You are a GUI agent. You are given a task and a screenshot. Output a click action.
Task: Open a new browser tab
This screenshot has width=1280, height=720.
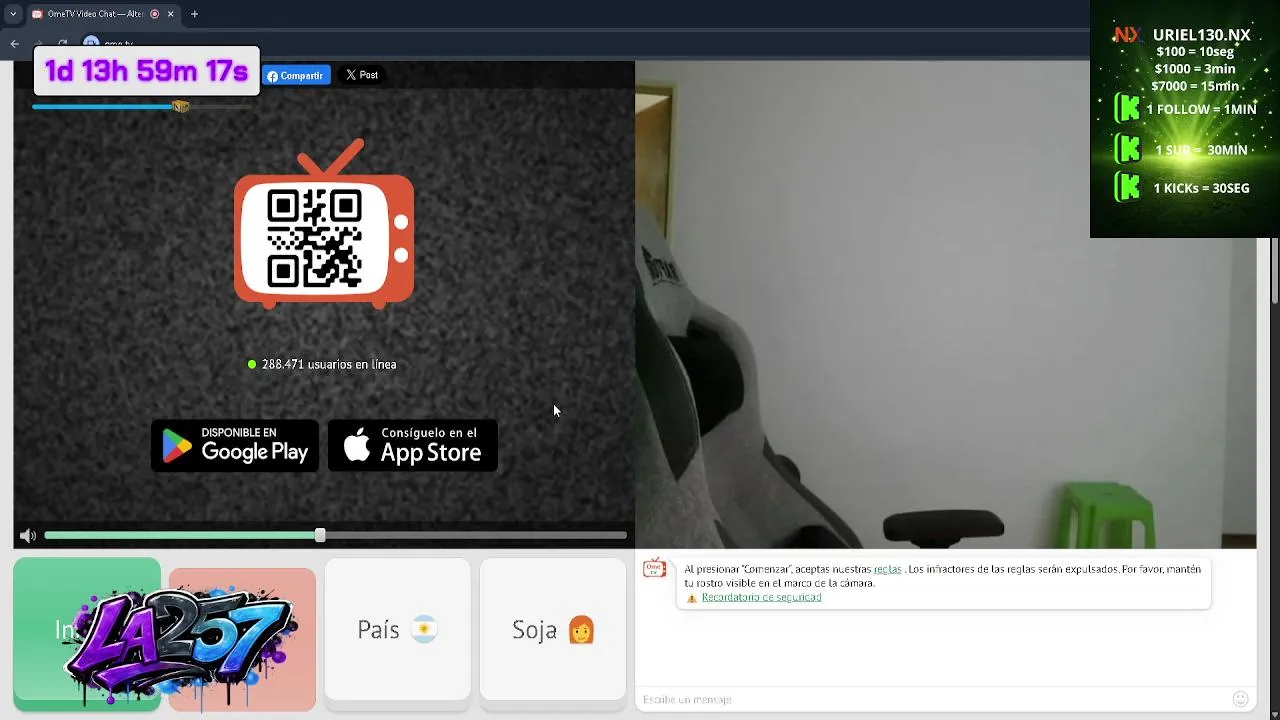[194, 14]
